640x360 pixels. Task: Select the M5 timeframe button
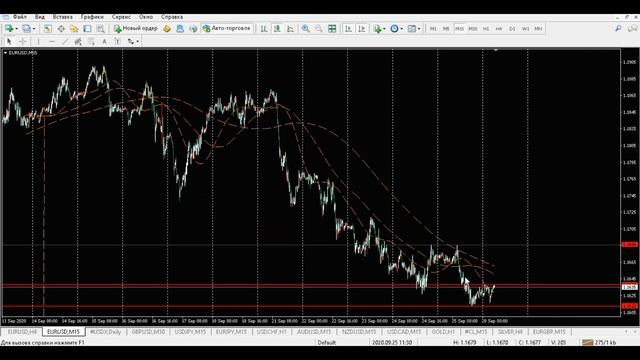[446, 29]
